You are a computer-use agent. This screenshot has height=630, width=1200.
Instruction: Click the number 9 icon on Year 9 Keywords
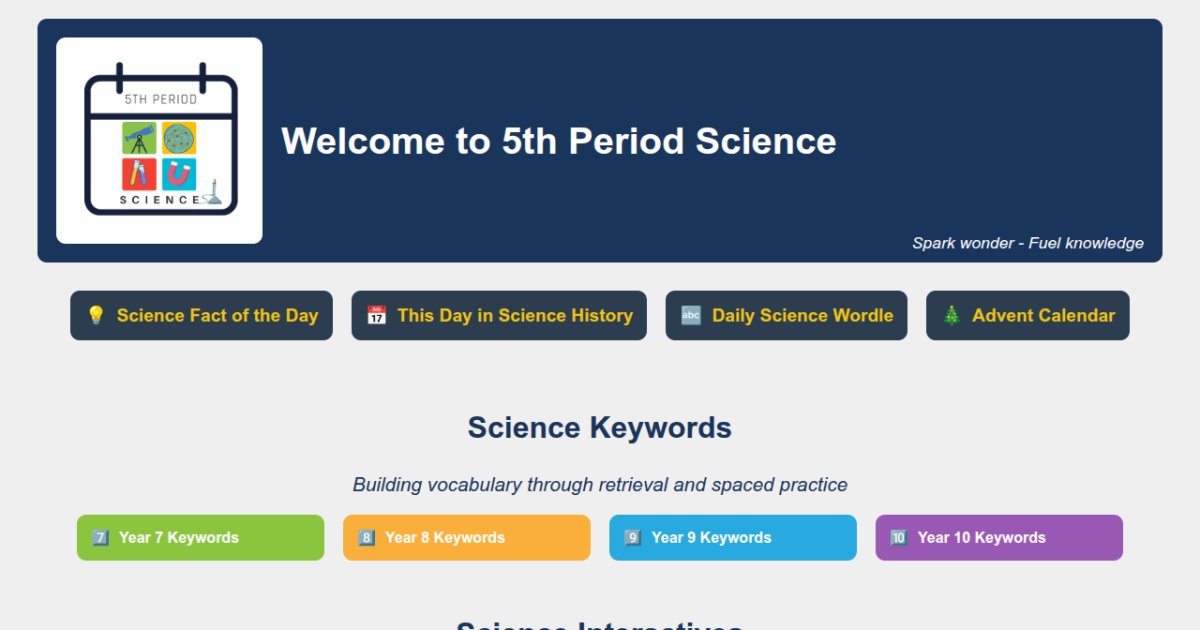click(632, 537)
